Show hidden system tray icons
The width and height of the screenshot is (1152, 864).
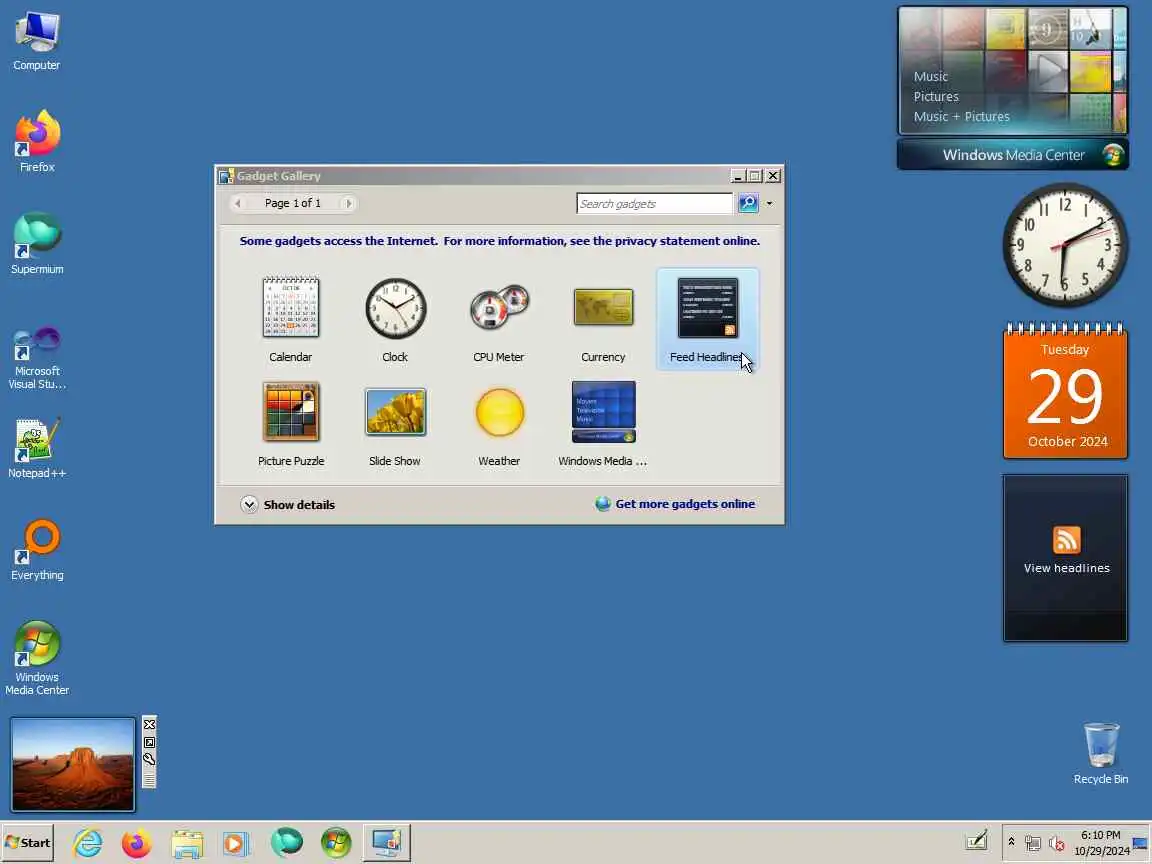[1012, 842]
